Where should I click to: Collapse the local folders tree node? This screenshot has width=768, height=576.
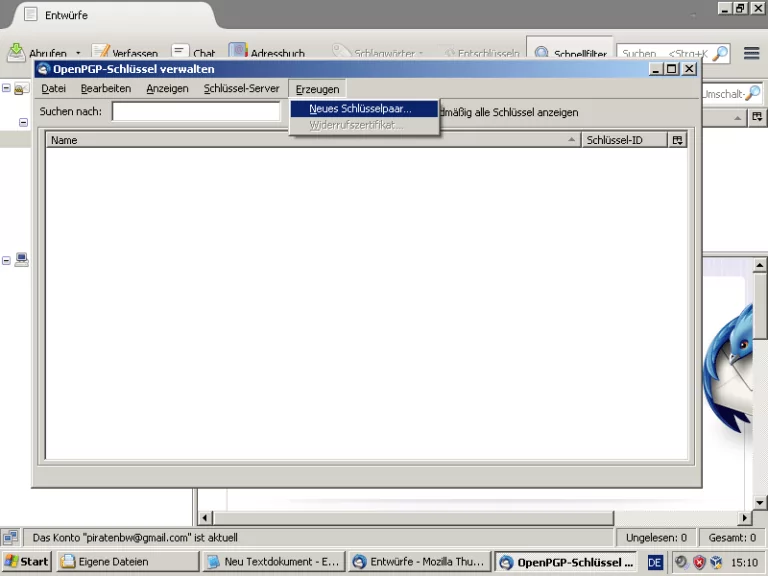6,261
